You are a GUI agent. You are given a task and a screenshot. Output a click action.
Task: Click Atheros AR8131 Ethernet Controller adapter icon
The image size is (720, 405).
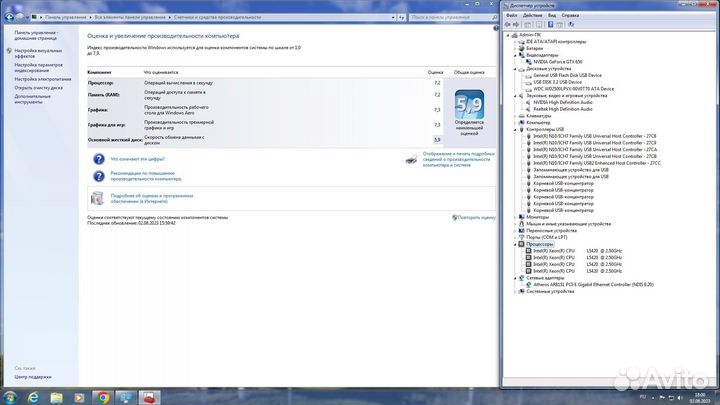click(x=529, y=285)
